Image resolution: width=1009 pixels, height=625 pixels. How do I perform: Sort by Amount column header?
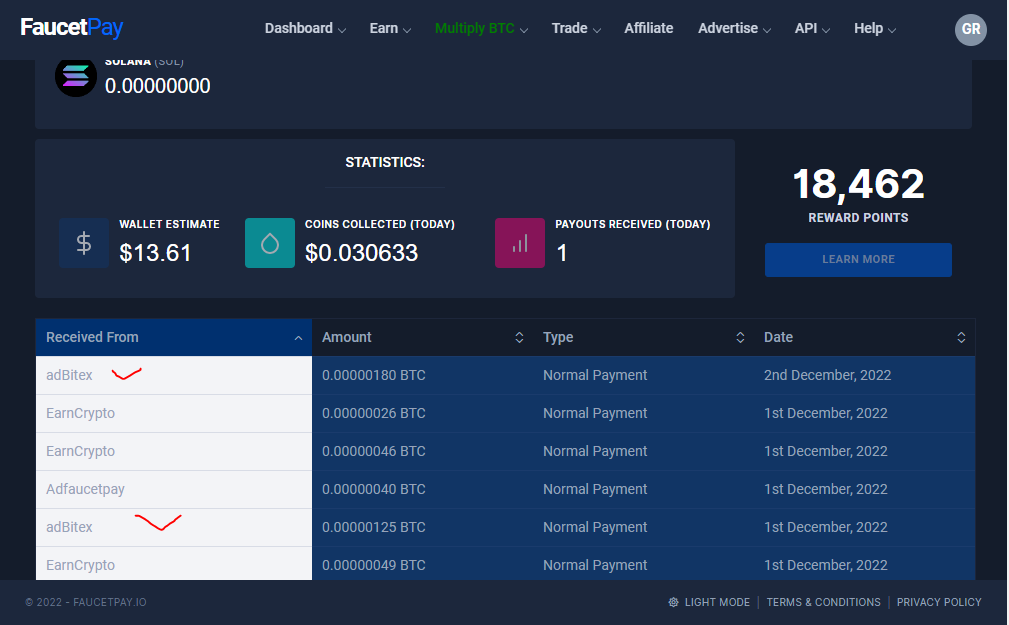tap(422, 338)
